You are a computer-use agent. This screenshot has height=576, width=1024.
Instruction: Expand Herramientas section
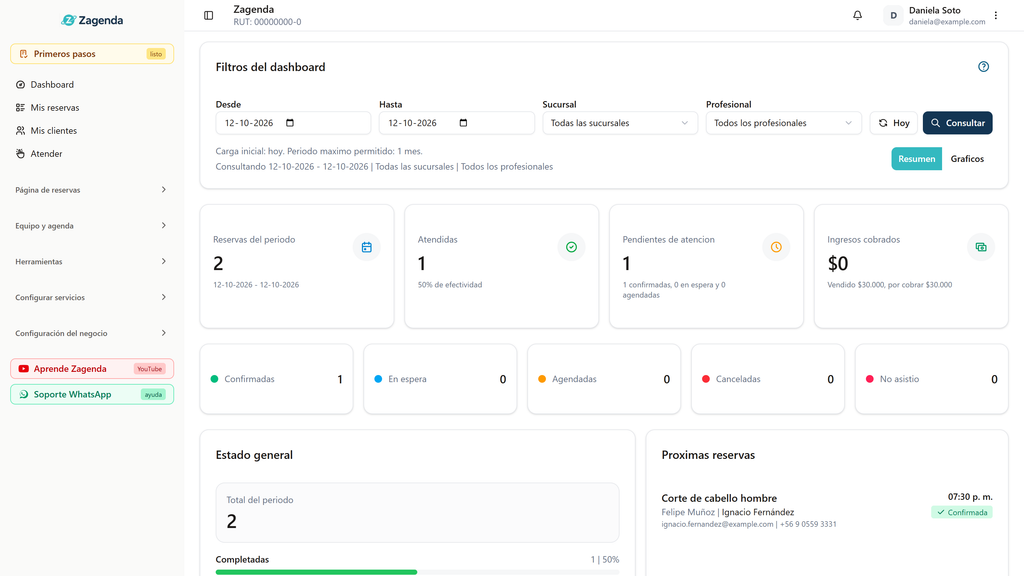tap(91, 261)
